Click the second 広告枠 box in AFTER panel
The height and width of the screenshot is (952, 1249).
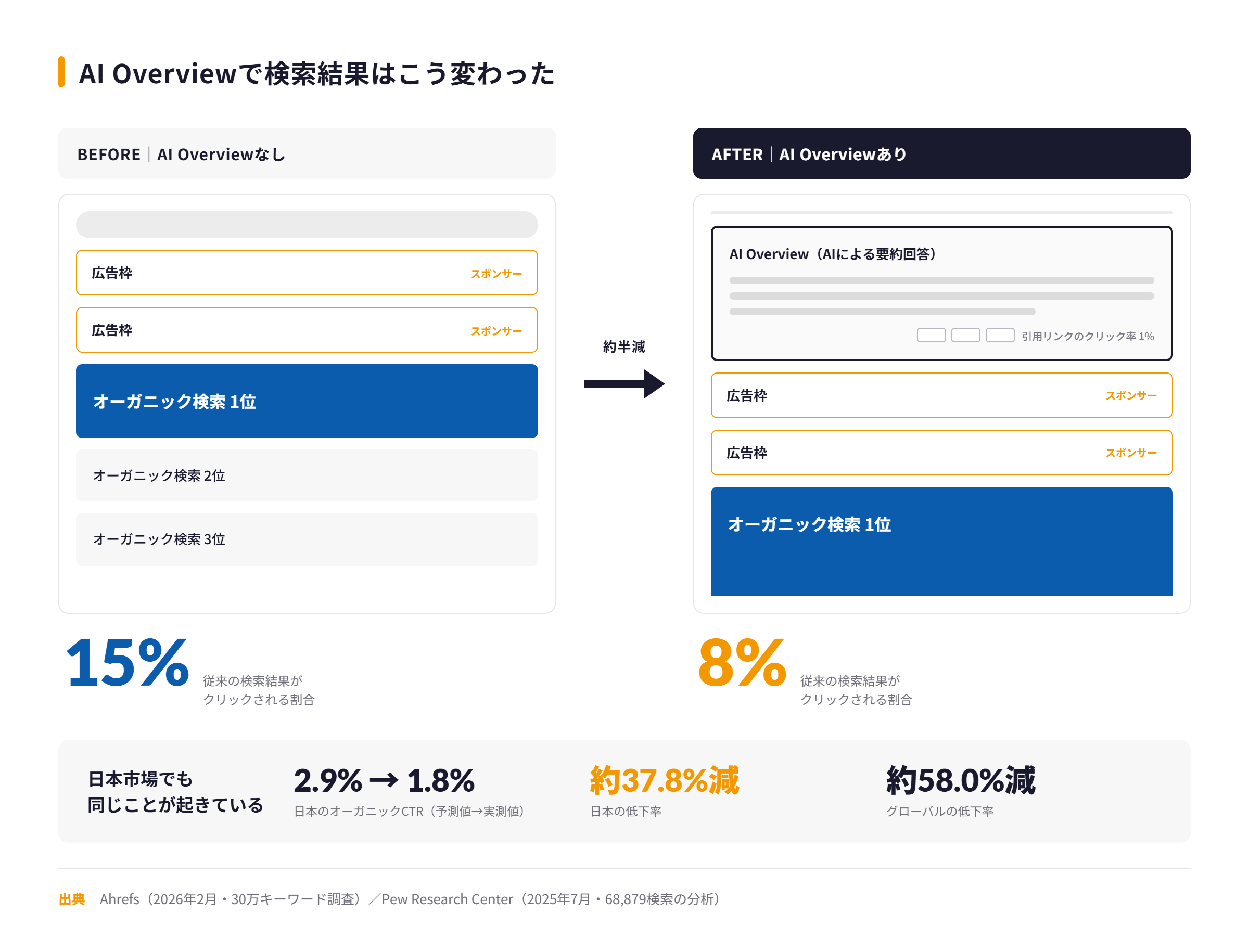pyautogui.click(x=941, y=453)
